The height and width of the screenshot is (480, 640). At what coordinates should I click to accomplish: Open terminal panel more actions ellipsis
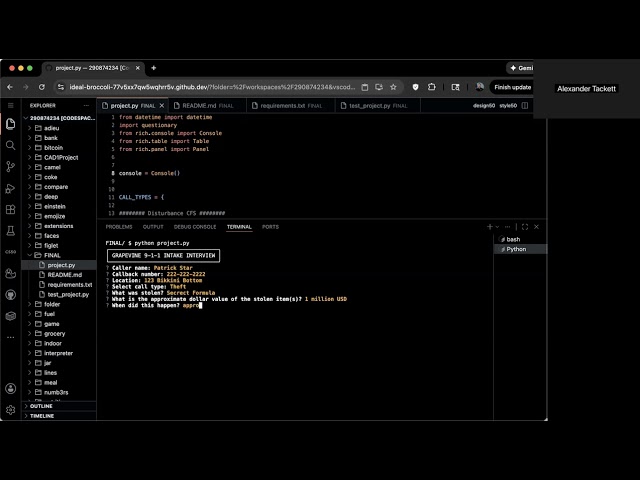(507, 227)
